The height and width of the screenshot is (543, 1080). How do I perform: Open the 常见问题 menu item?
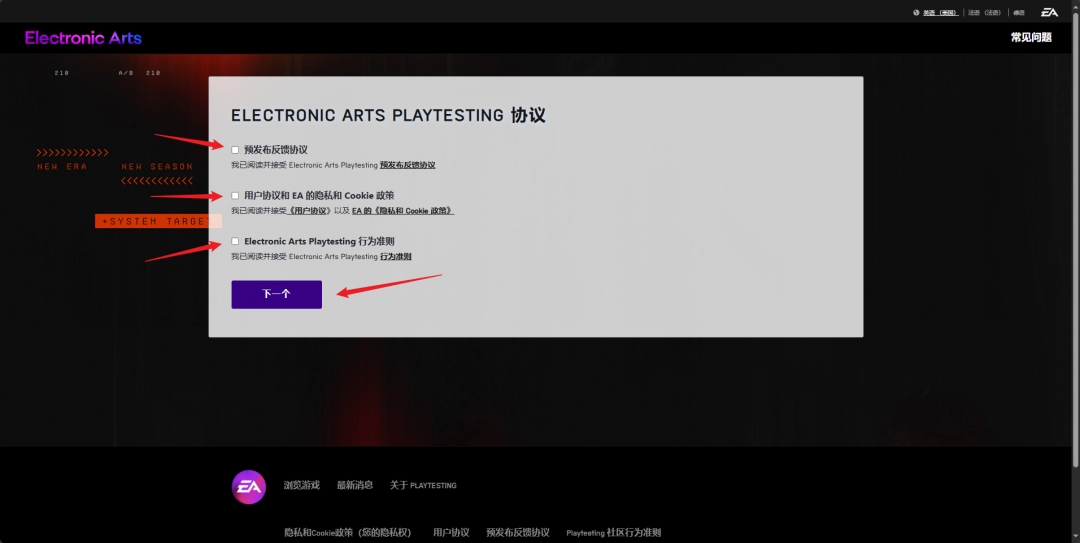pos(1031,38)
